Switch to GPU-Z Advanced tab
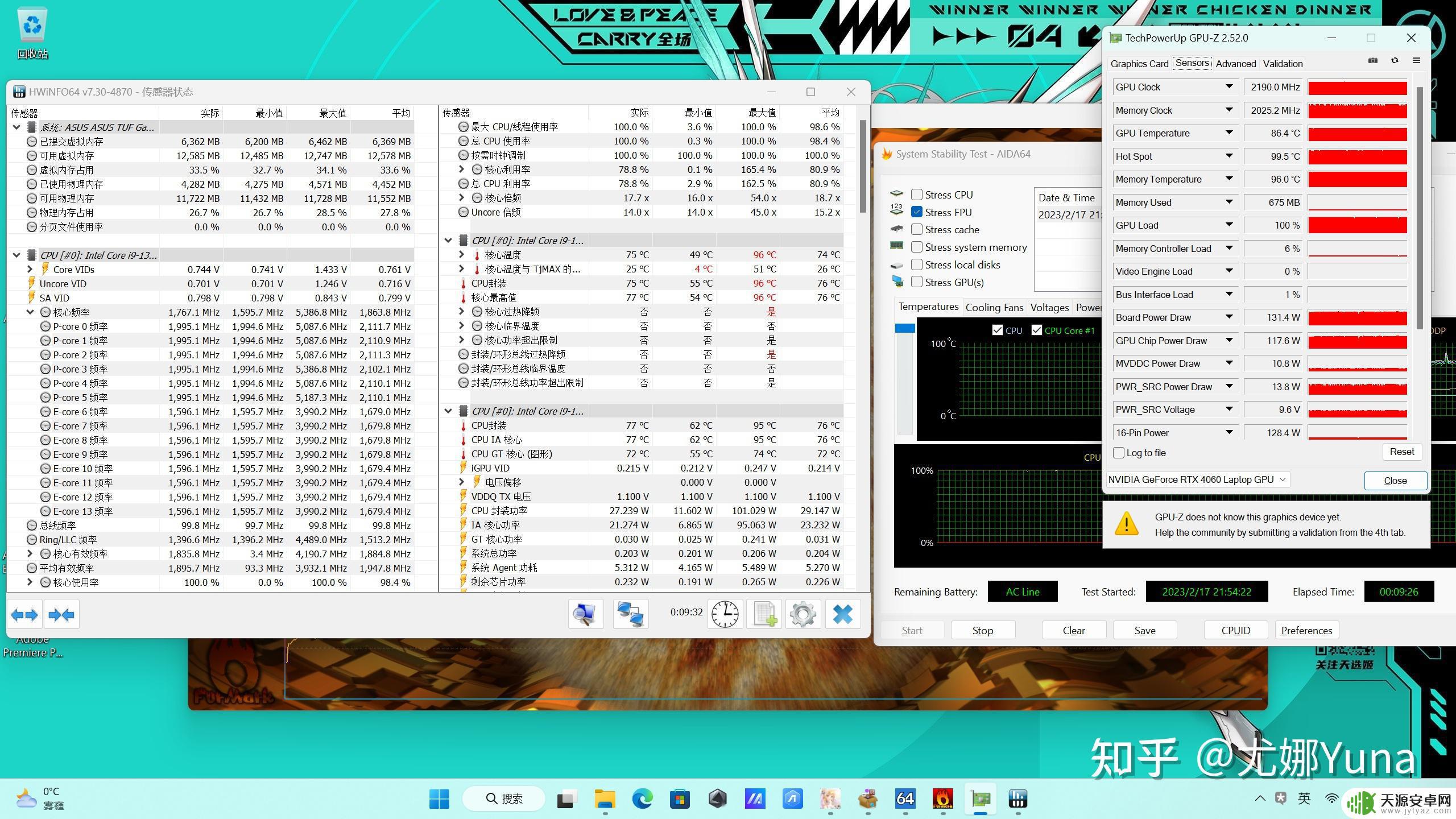The height and width of the screenshot is (819, 1456). 1236,64
